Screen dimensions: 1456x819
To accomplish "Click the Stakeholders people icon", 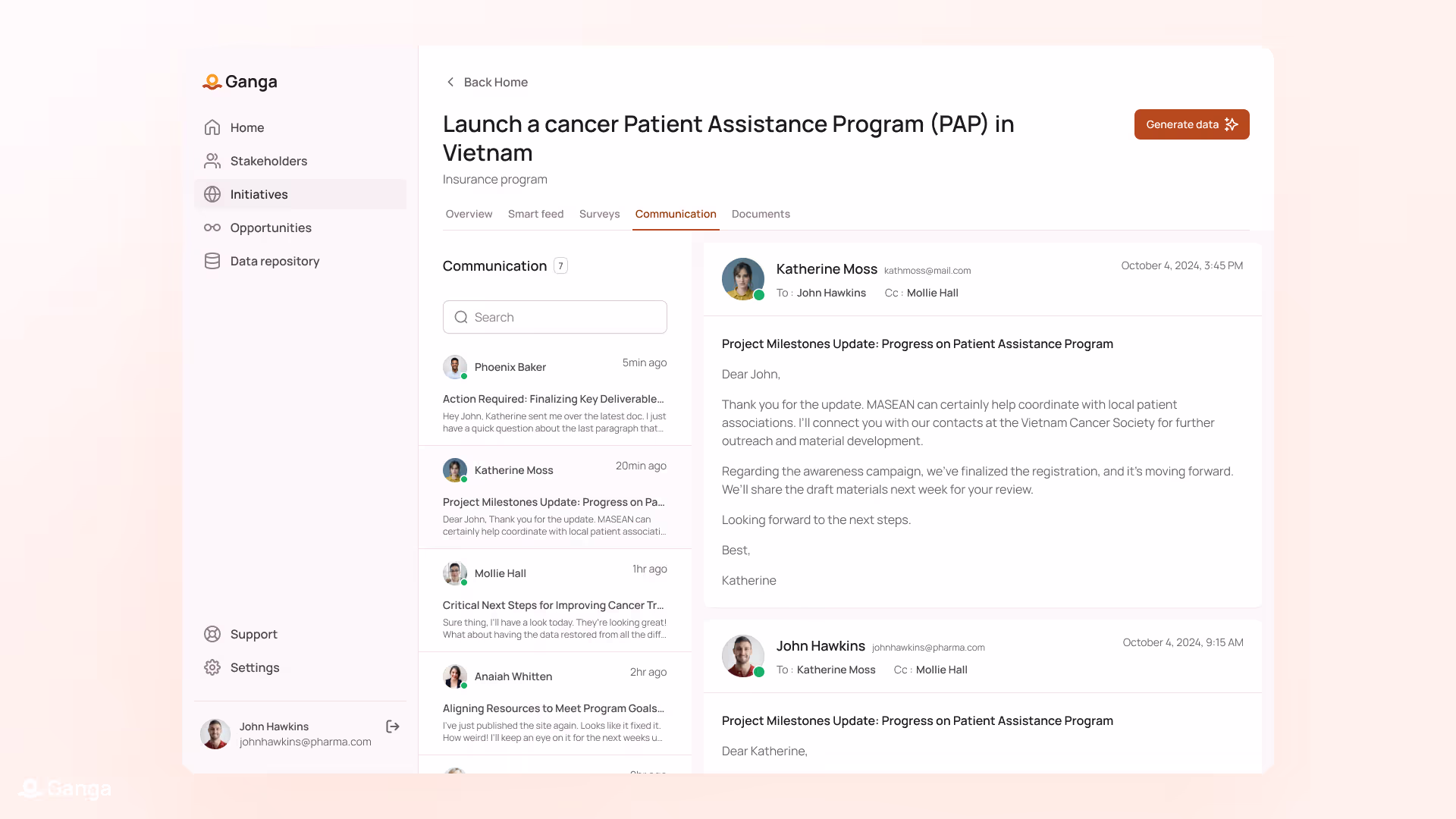I will [212, 161].
